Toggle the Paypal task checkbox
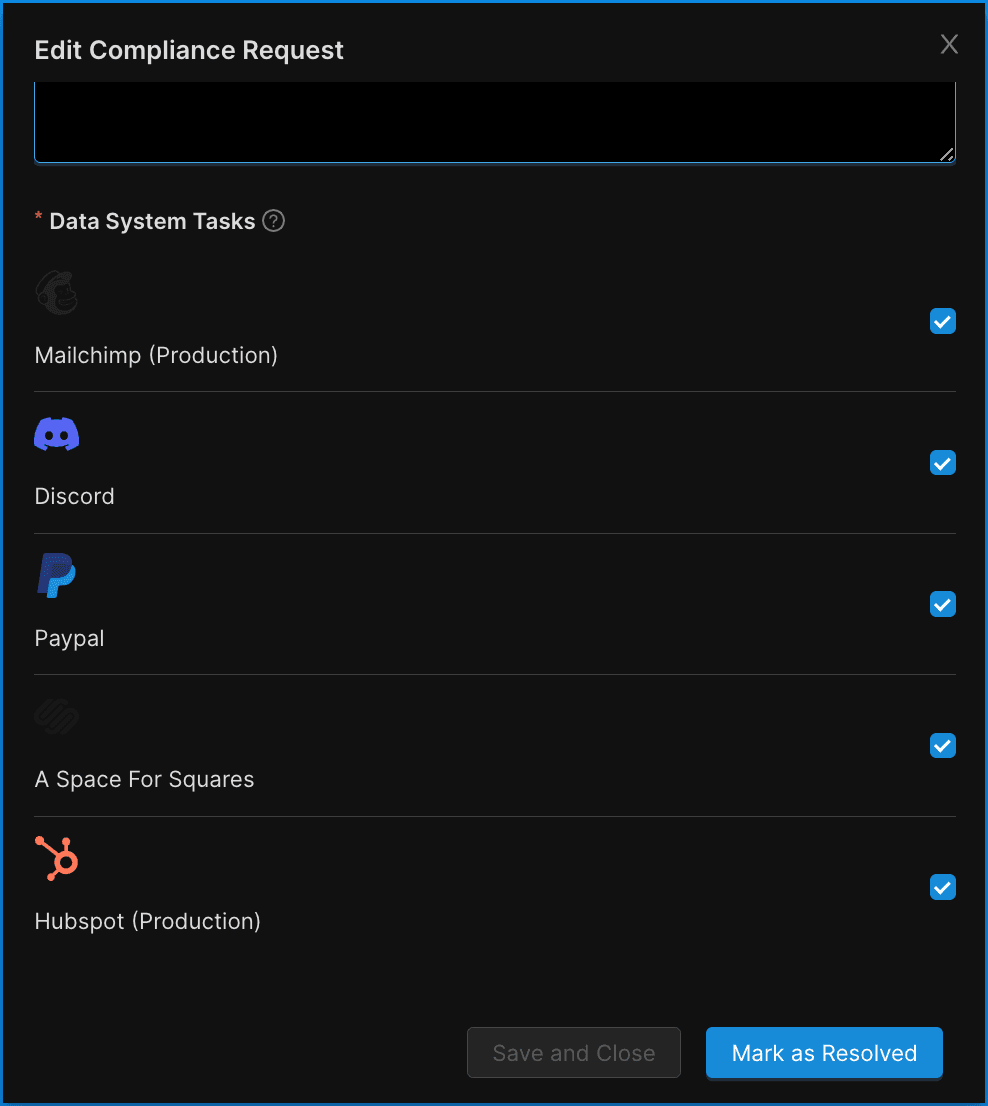The width and height of the screenshot is (988, 1106). point(943,604)
